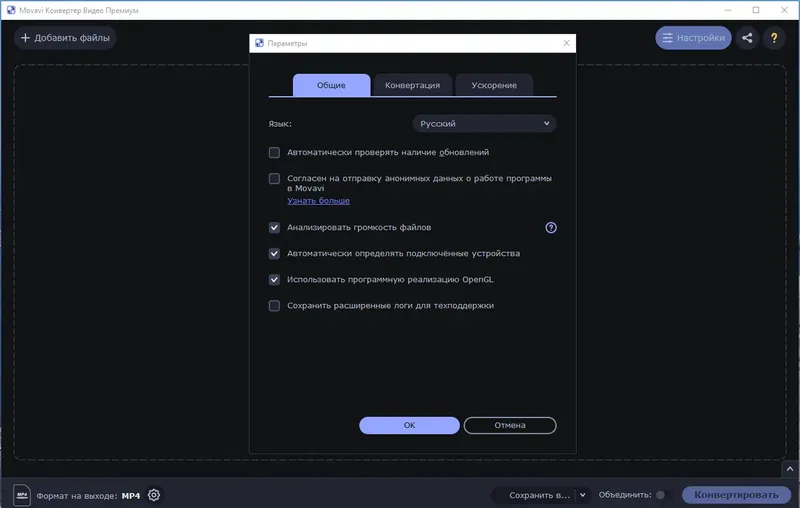
Task: Click the Формат на выходе: MP4 label
Action: (88, 496)
